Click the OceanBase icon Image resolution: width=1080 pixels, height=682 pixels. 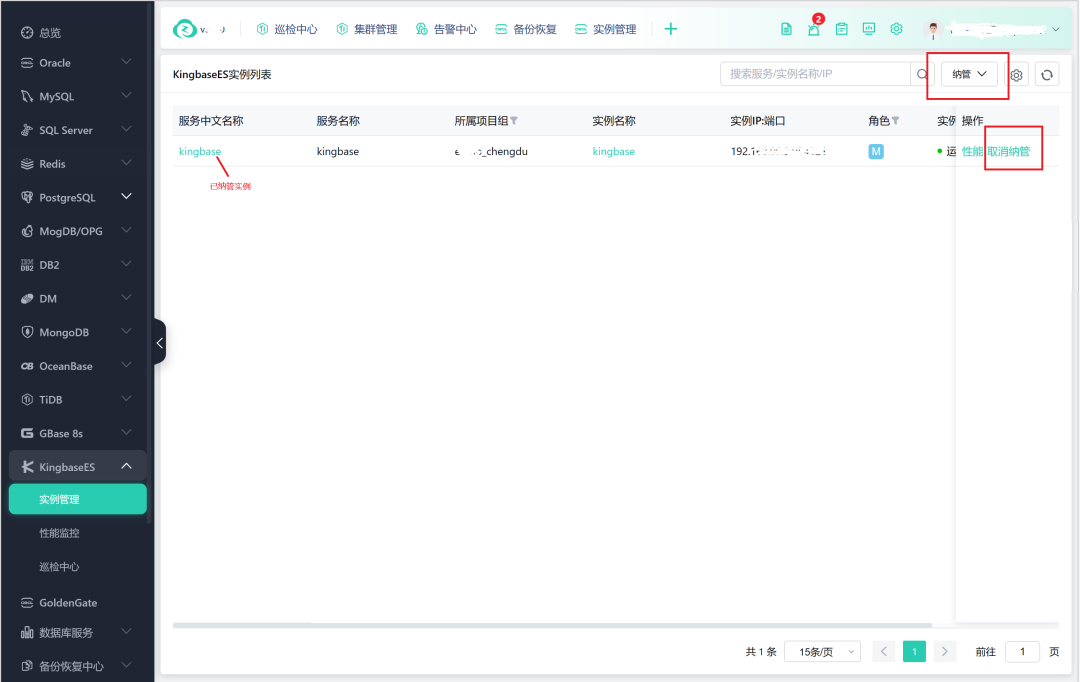pyautogui.click(x=27, y=366)
